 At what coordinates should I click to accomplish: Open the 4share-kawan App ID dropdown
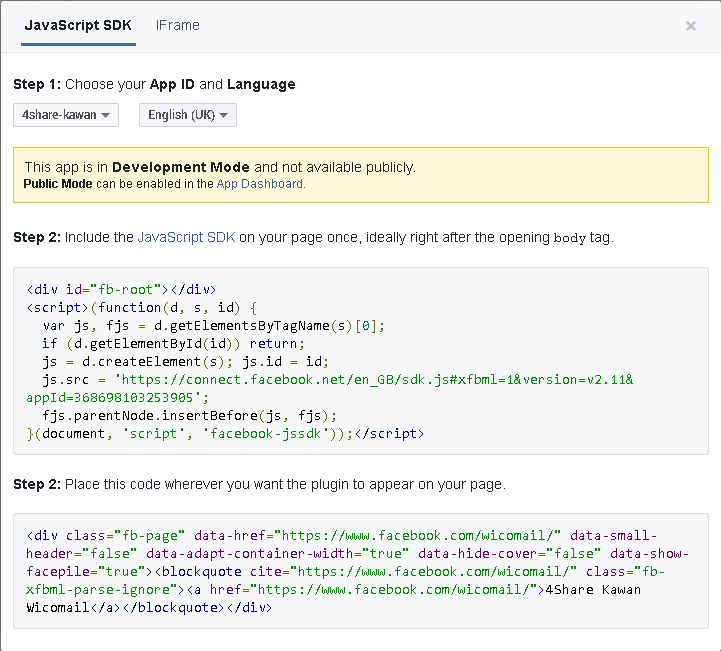pos(66,115)
